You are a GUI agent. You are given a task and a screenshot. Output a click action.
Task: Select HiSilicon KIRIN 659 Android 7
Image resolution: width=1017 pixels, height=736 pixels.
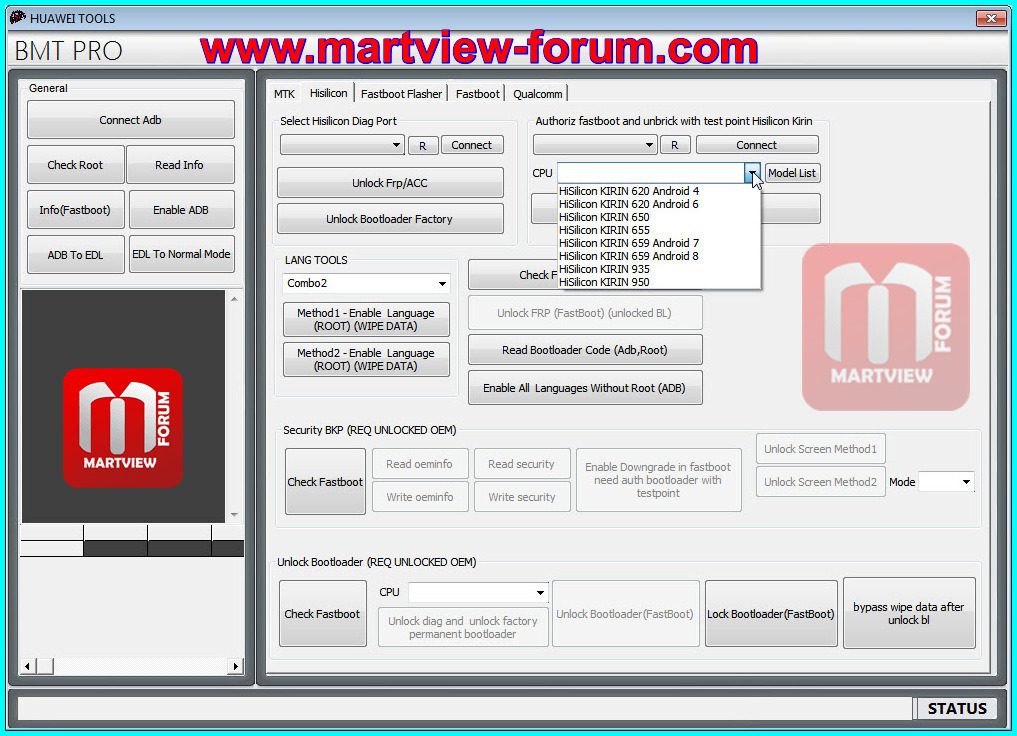(659, 243)
